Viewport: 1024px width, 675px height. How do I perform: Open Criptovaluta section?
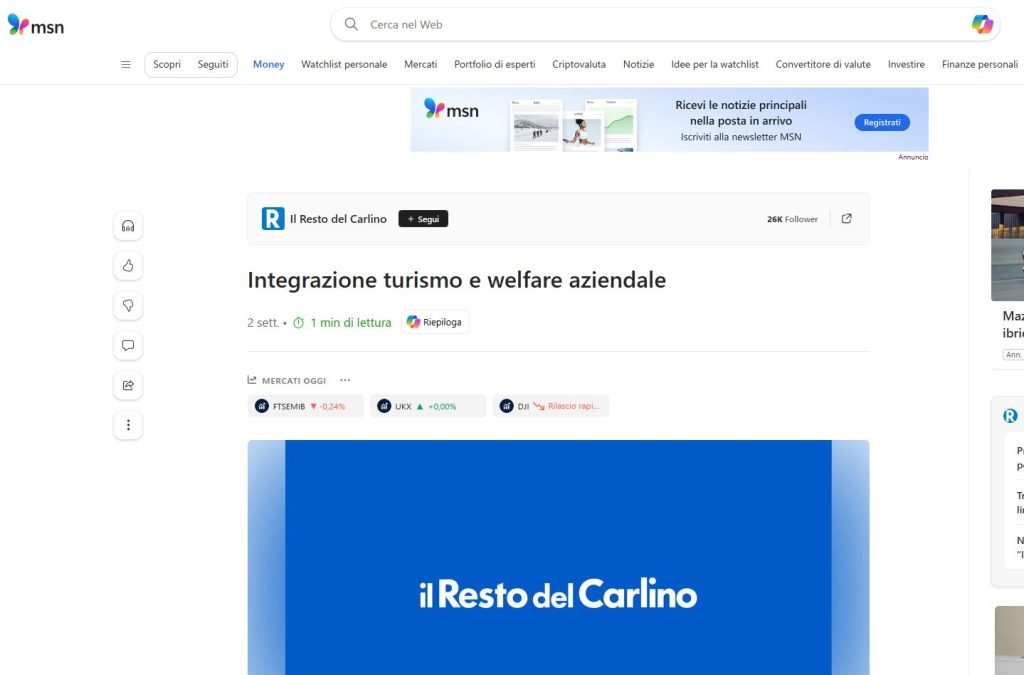(x=579, y=64)
